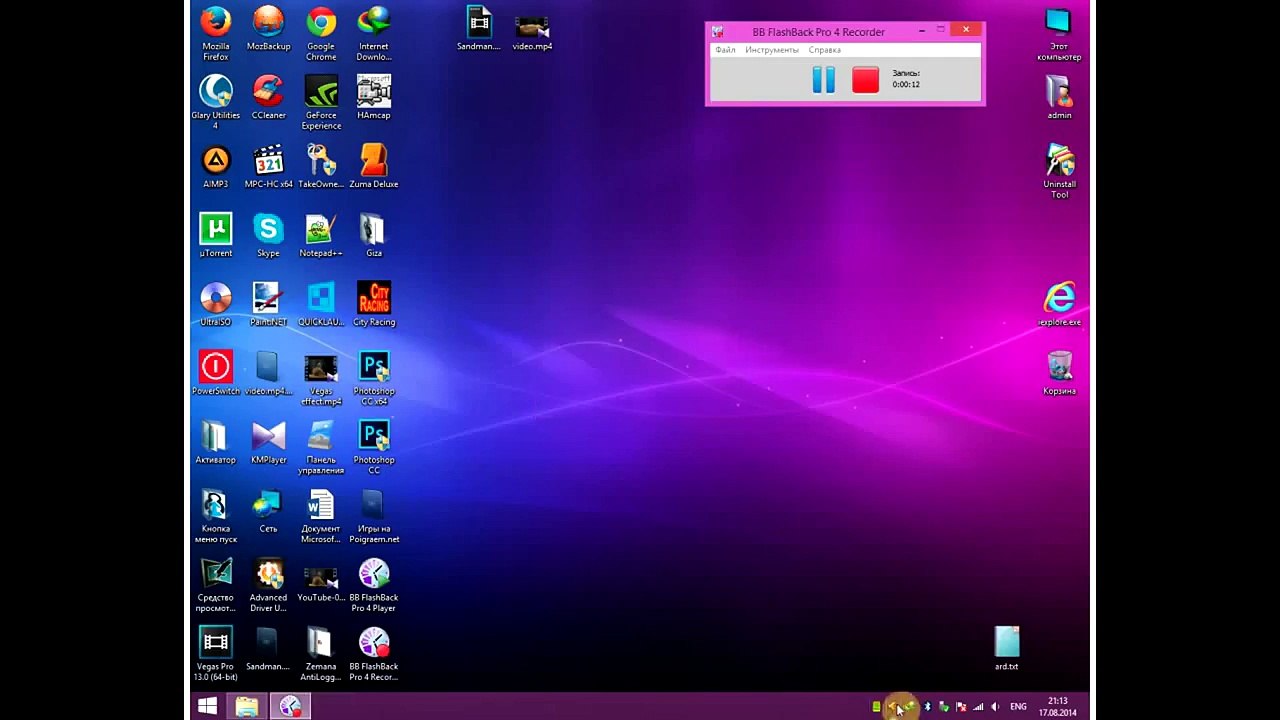Open the Инструменты menu in the recorder
Screen dimensions: 1280x720
772,50
